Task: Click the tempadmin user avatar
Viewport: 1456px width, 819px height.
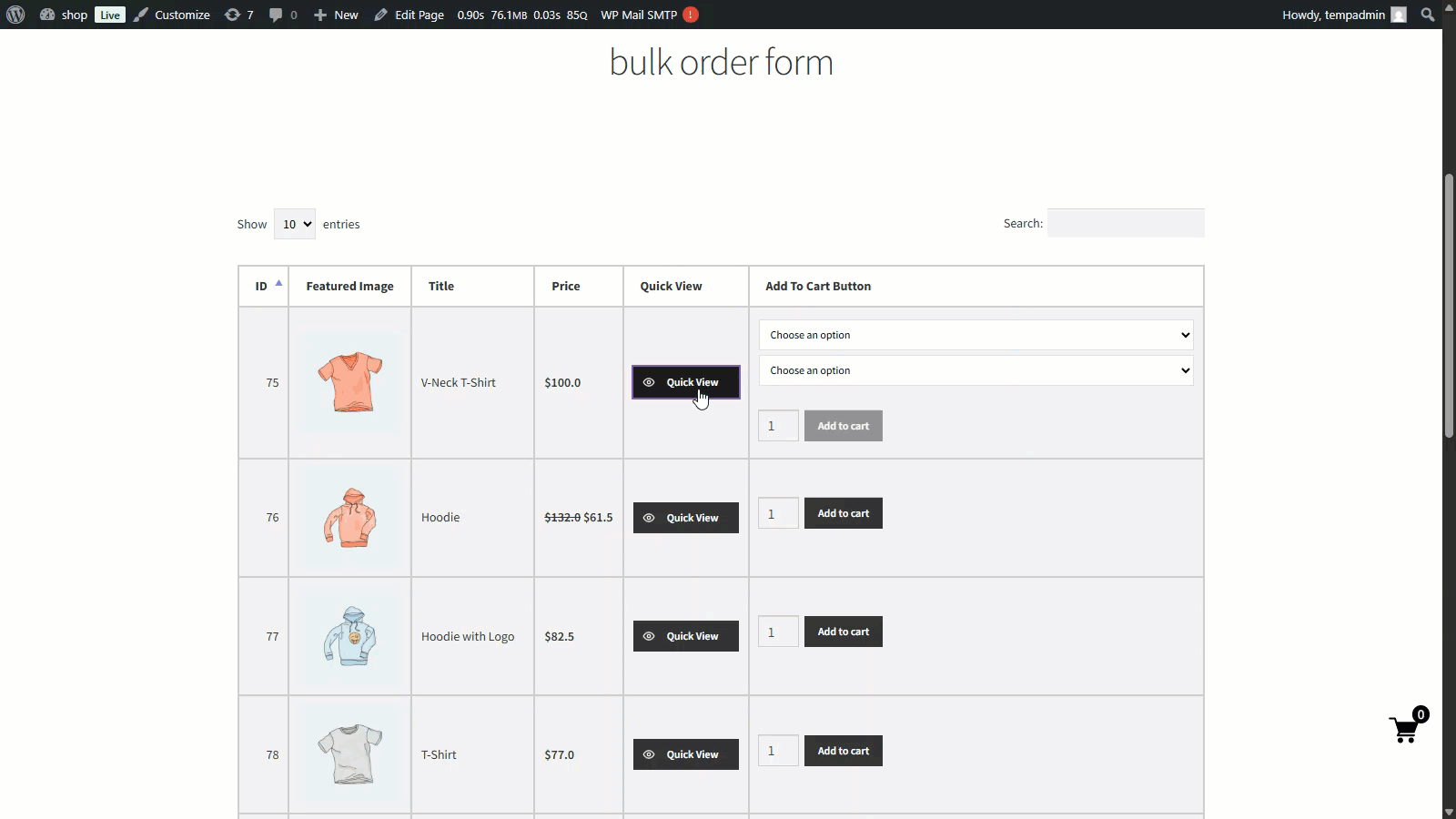Action: [x=1399, y=15]
